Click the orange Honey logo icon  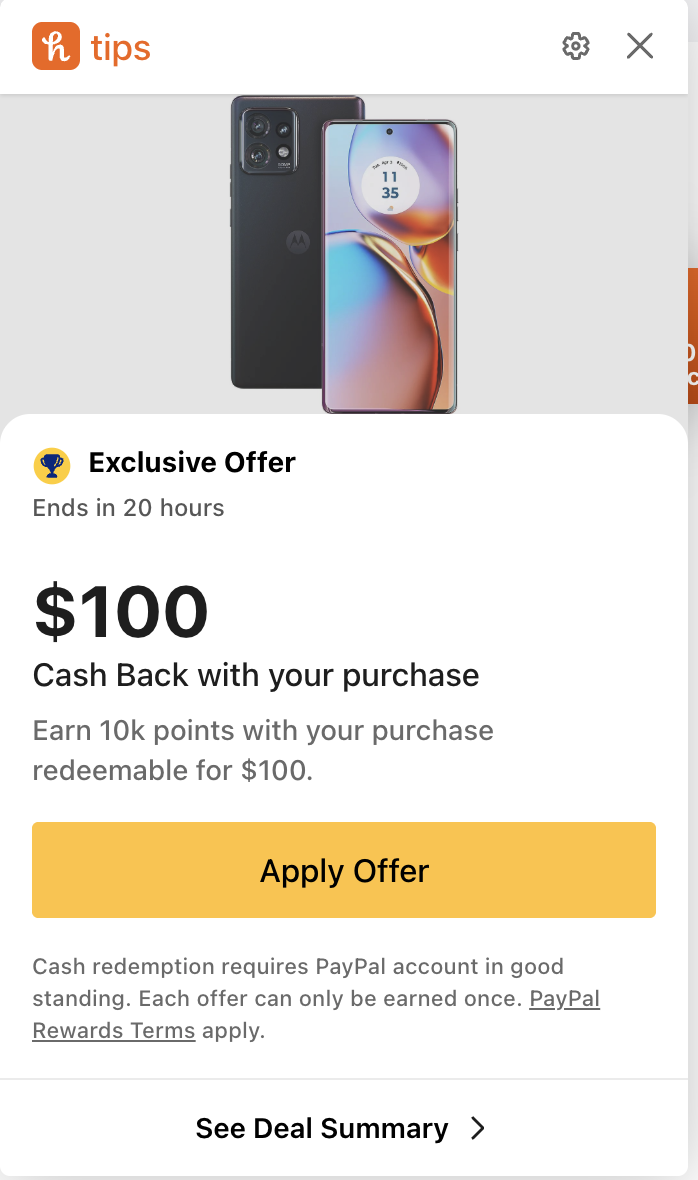pyautogui.click(x=56, y=46)
